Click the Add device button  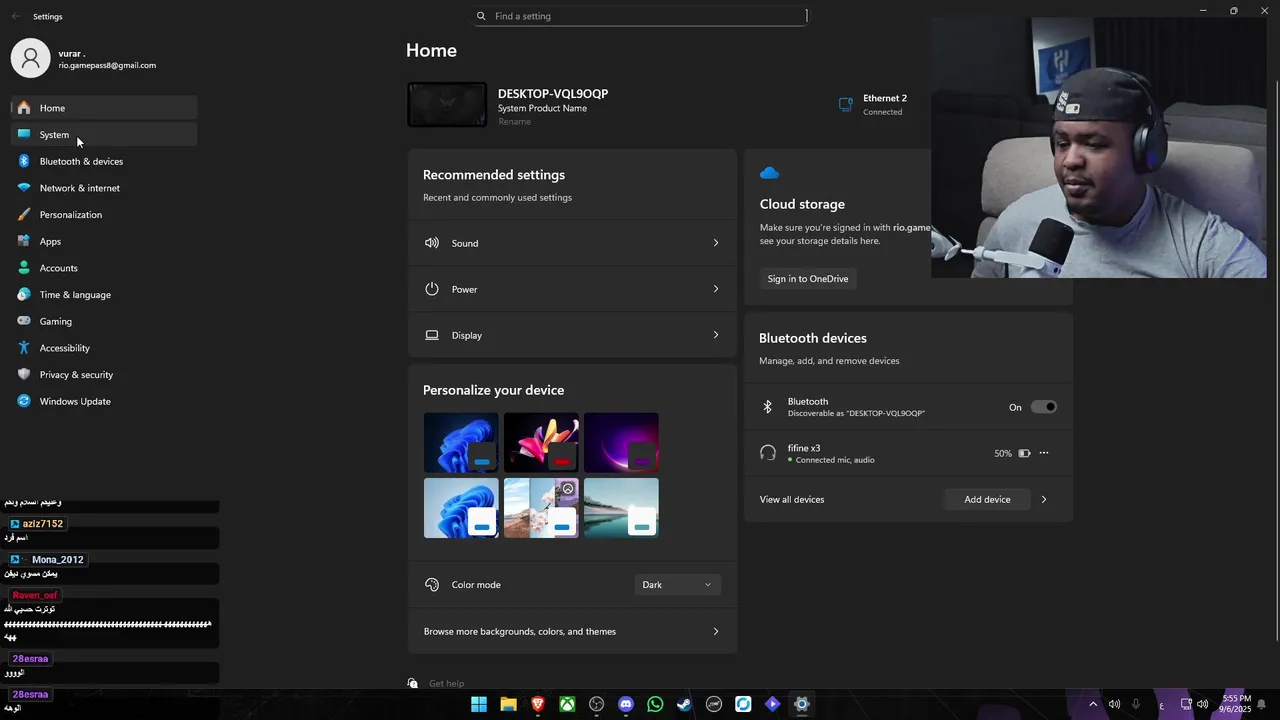click(x=987, y=499)
